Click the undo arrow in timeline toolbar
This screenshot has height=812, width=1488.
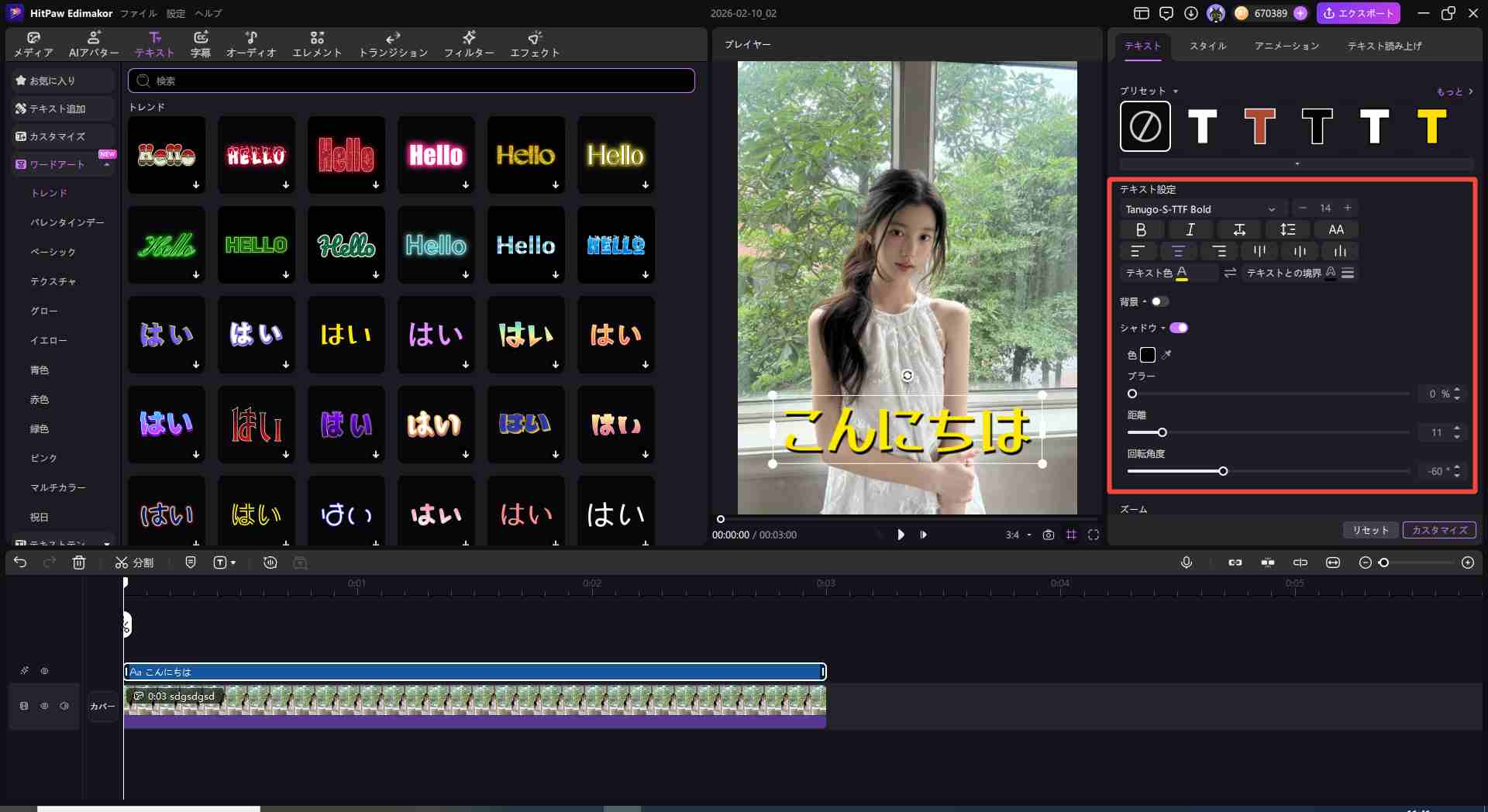[20, 563]
